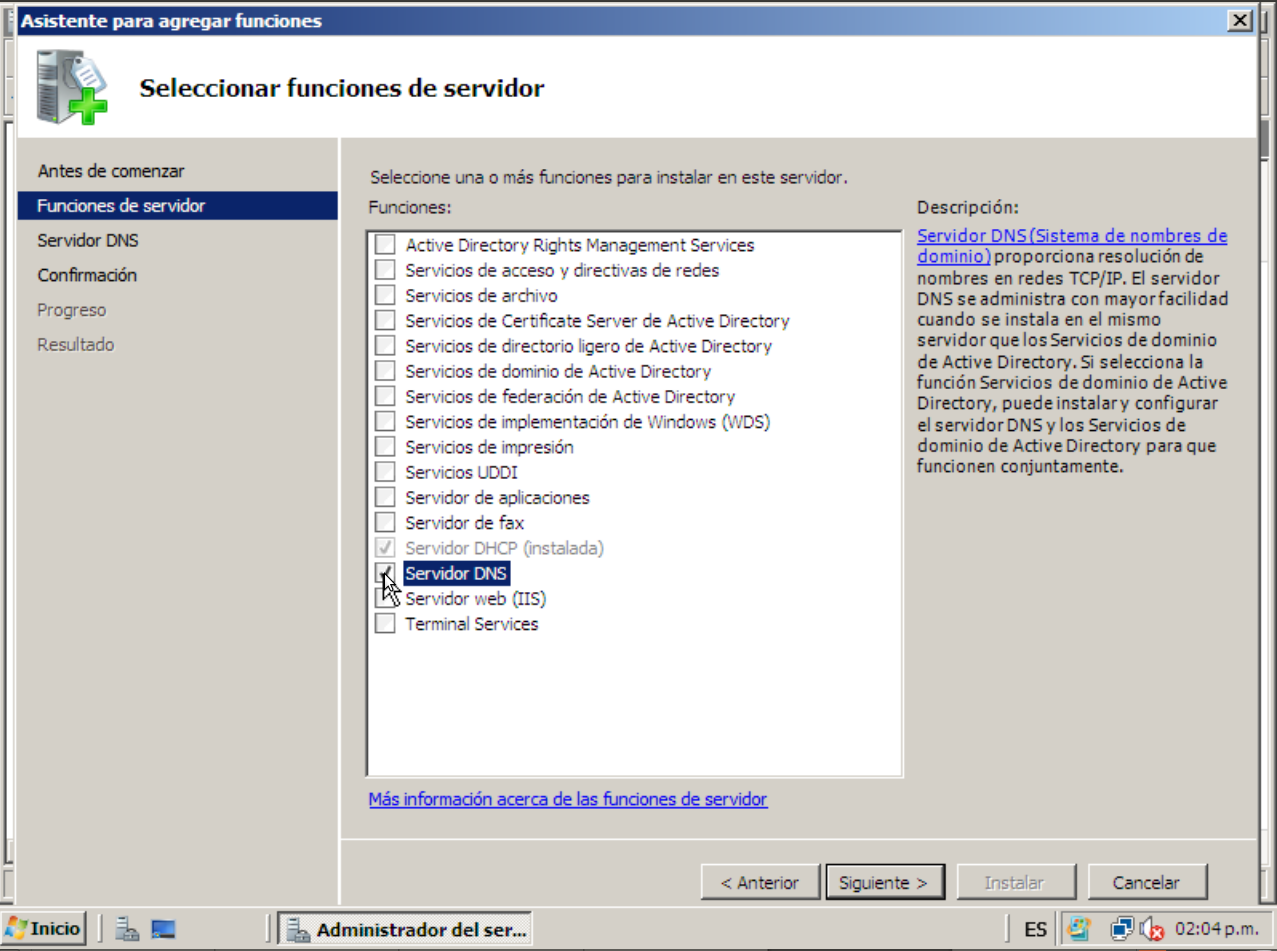The image size is (1277, 951).
Task: Click the show desktop quick-launch icon
Action: pyautogui.click(x=163, y=930)
